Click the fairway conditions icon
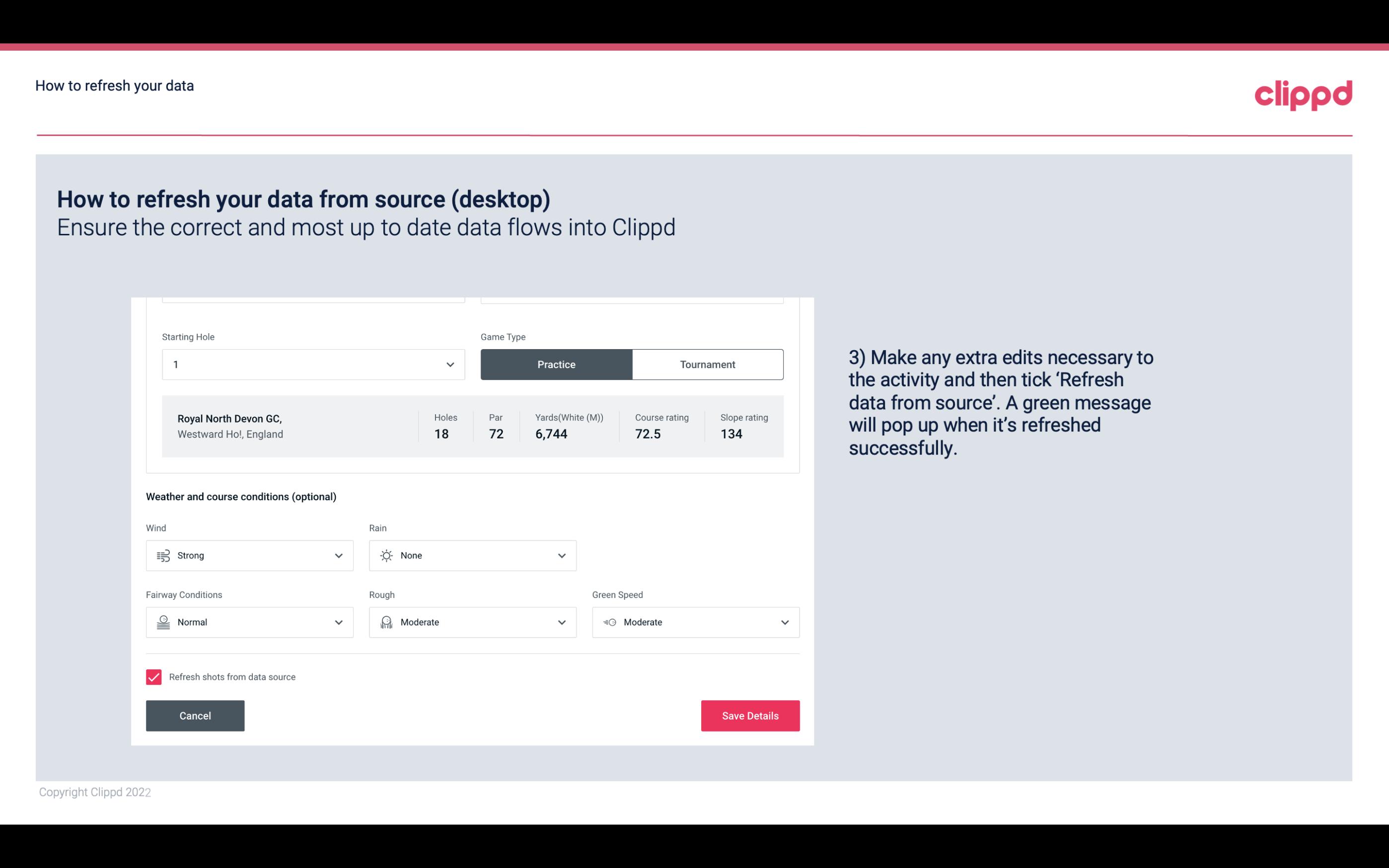The height and width of the screenshot is (868, 1389). click(162, 622)
